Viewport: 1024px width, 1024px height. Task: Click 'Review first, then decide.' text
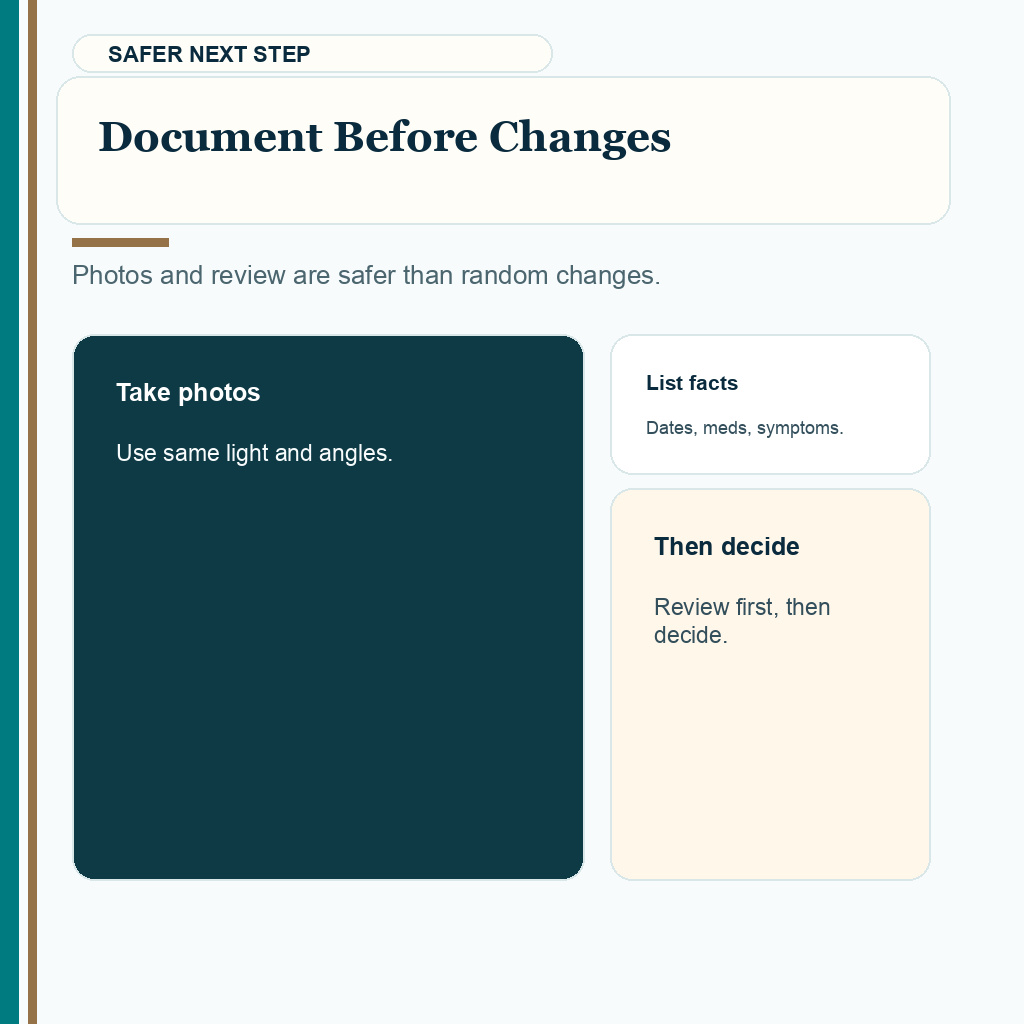tap(742, 620)
